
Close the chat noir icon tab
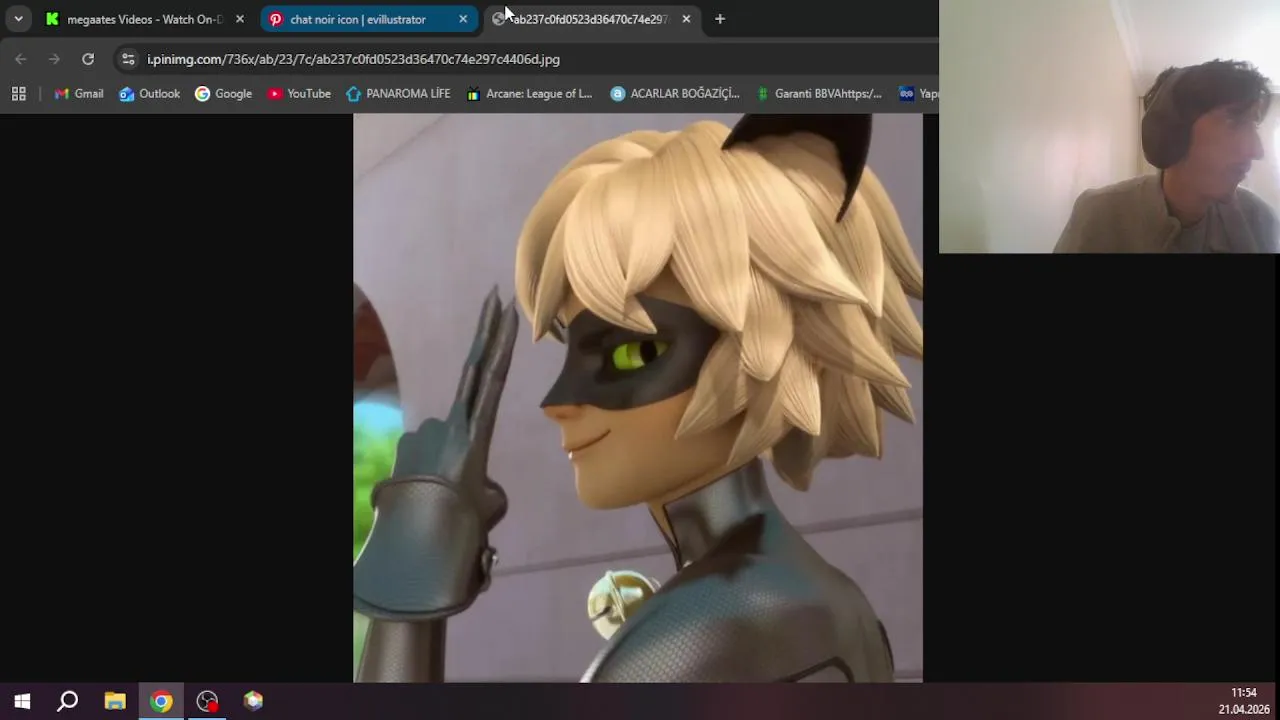pyautogui.click(x=463, y=19)
